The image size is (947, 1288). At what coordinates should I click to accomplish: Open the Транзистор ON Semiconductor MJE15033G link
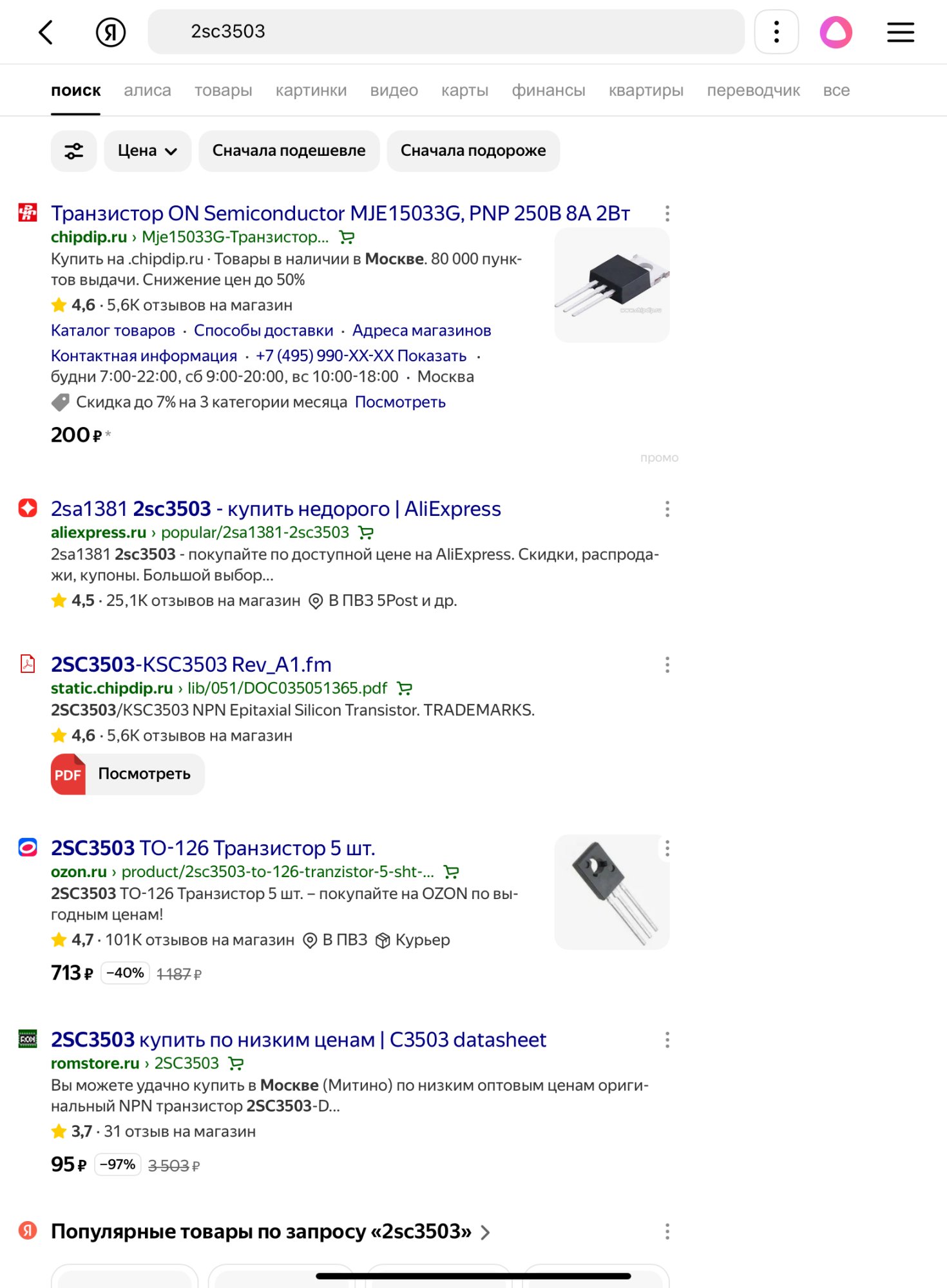coord(340,213)
